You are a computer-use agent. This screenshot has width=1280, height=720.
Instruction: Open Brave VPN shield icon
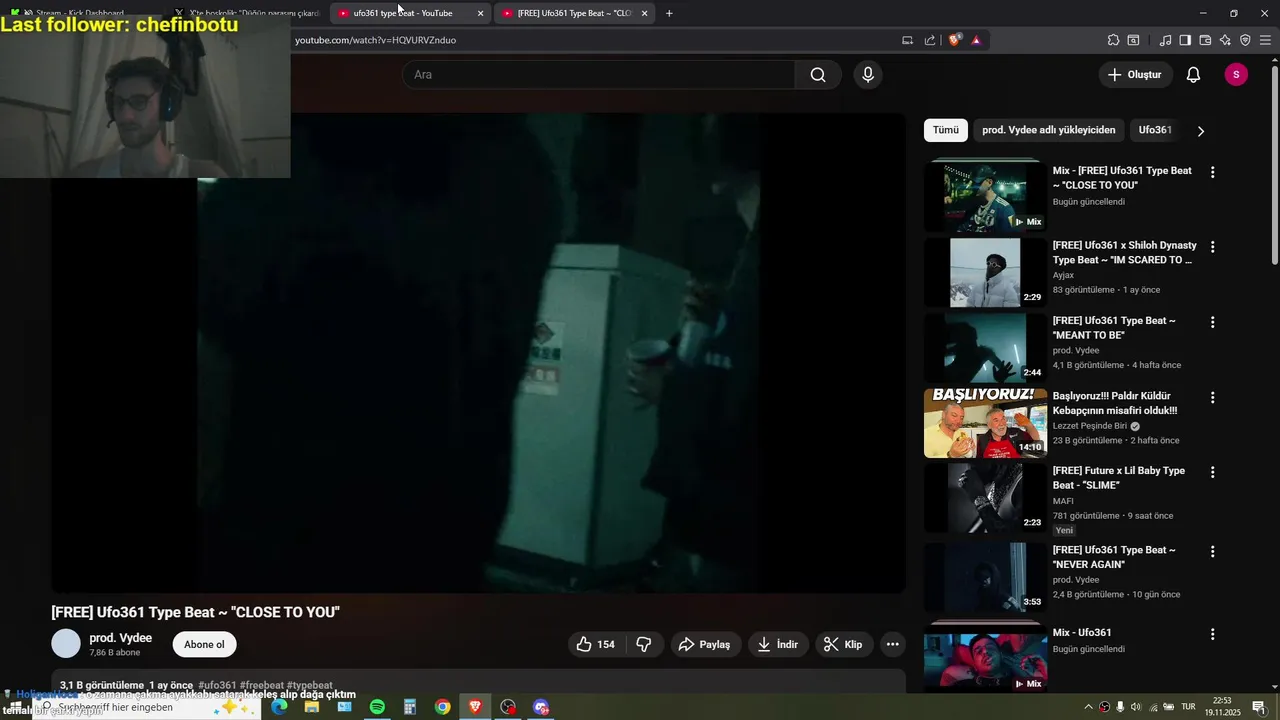tap(1245, 40)
